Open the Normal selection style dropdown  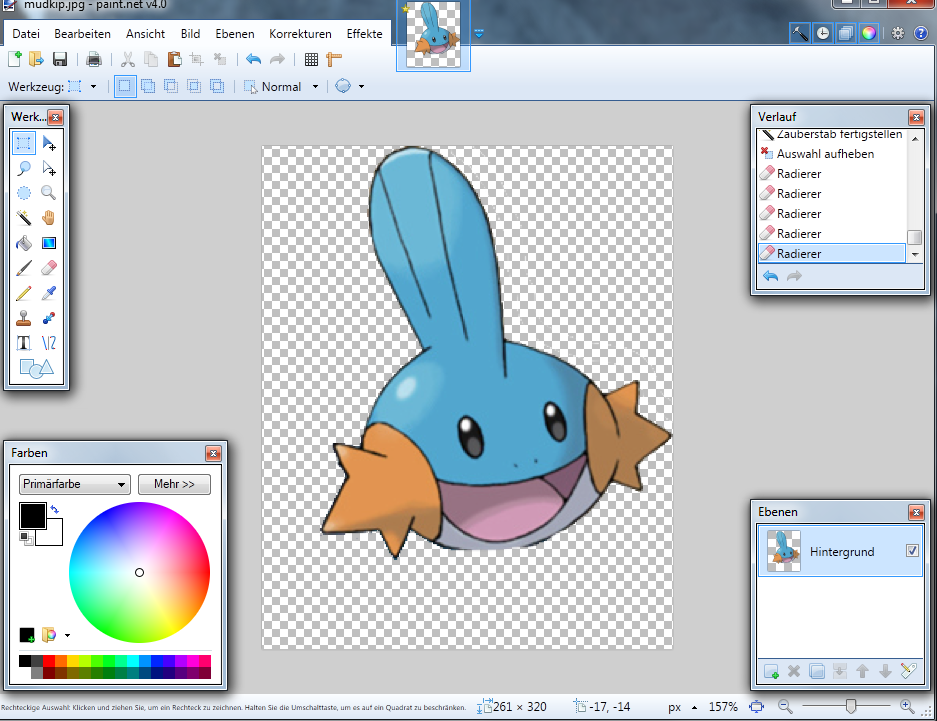point(316,87)
